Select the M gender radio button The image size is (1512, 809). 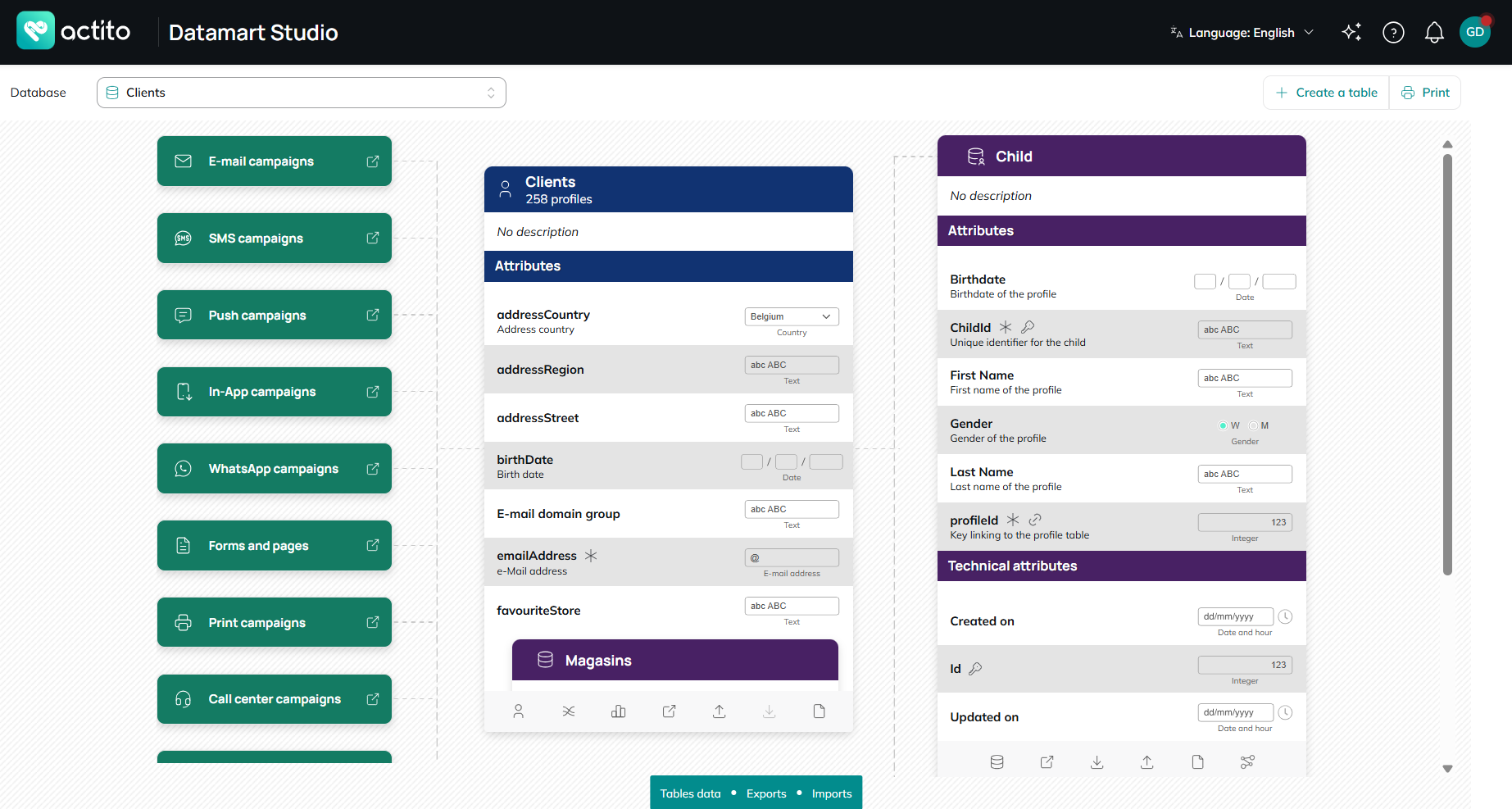(x=1253, y=425)
